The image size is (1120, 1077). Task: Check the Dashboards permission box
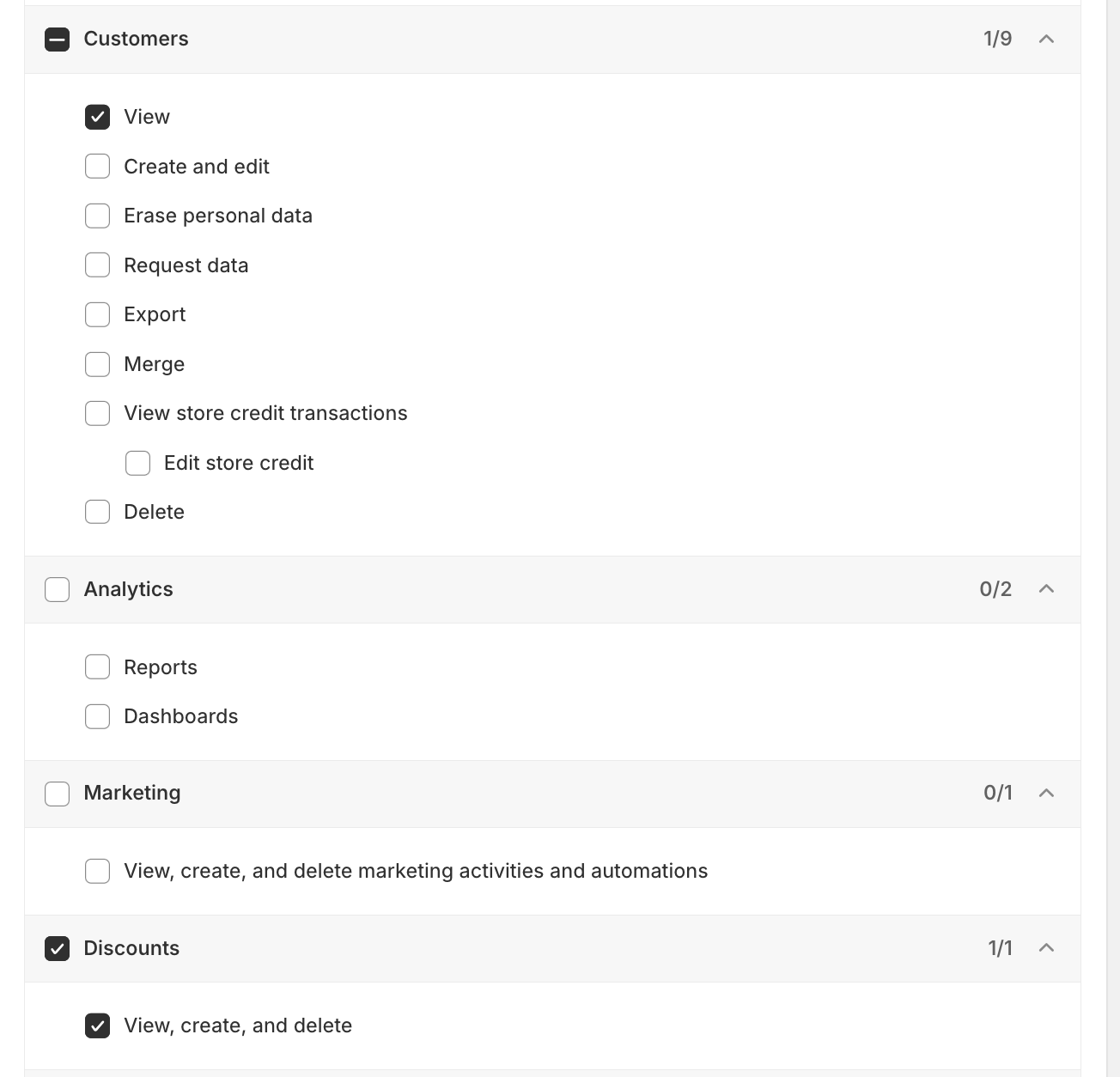97,716
